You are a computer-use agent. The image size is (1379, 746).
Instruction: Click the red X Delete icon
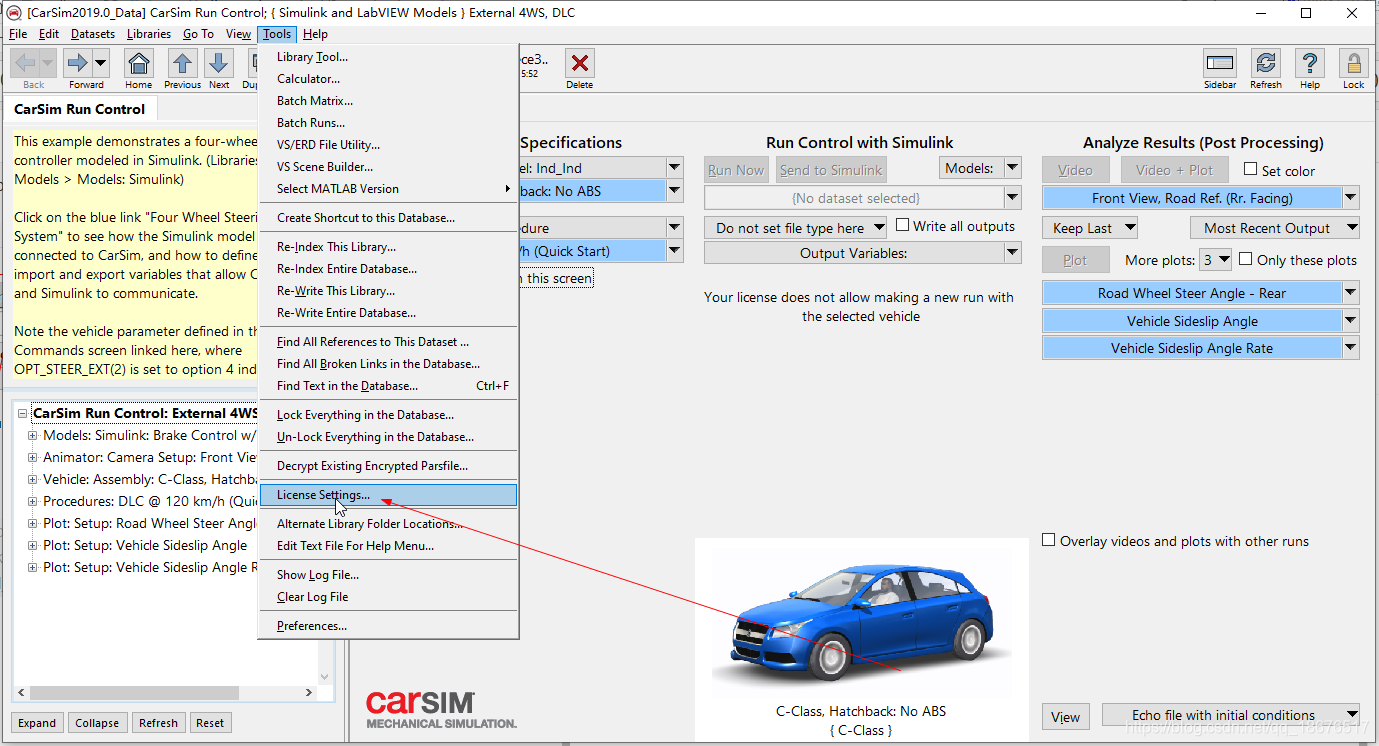(x=579, y=64)
